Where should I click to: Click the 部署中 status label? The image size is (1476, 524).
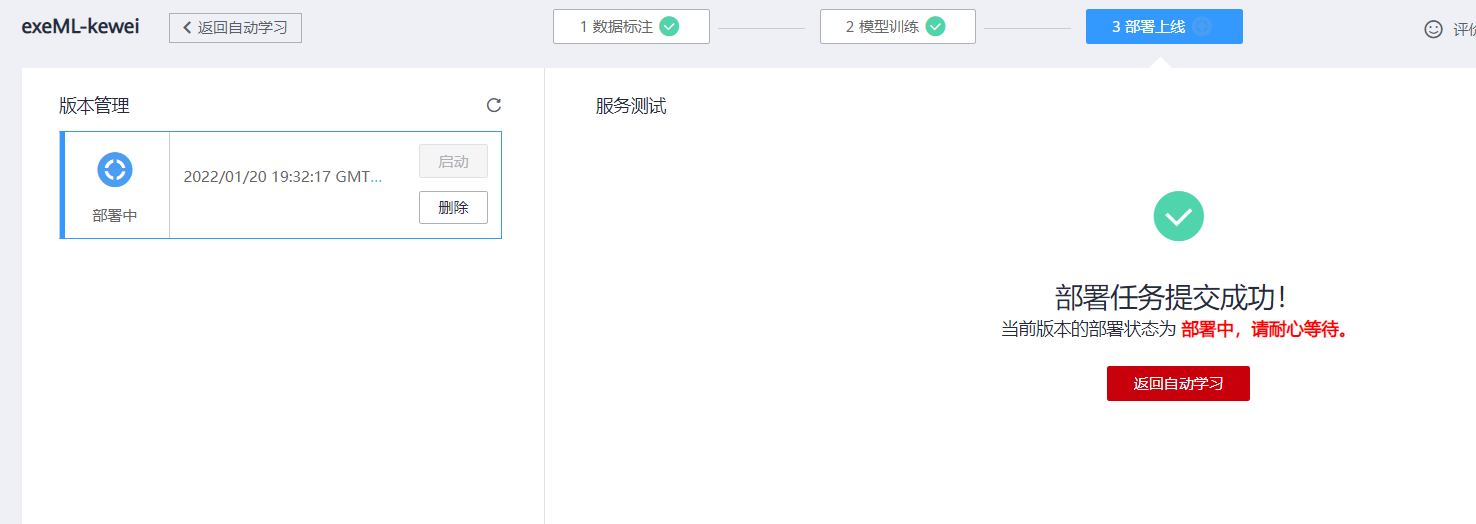pos(115,215)
